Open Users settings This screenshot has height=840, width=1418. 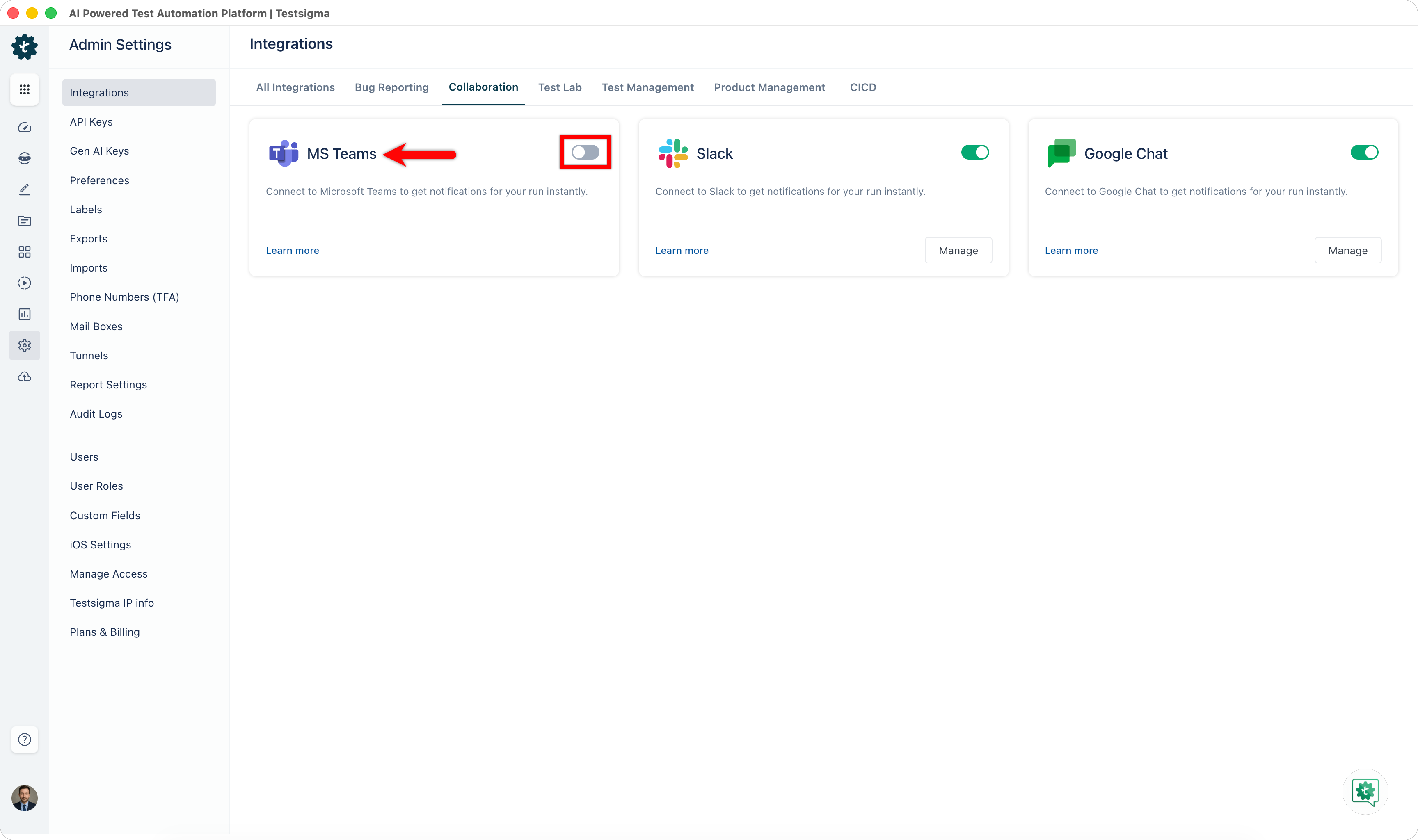[x=84, y=457]
